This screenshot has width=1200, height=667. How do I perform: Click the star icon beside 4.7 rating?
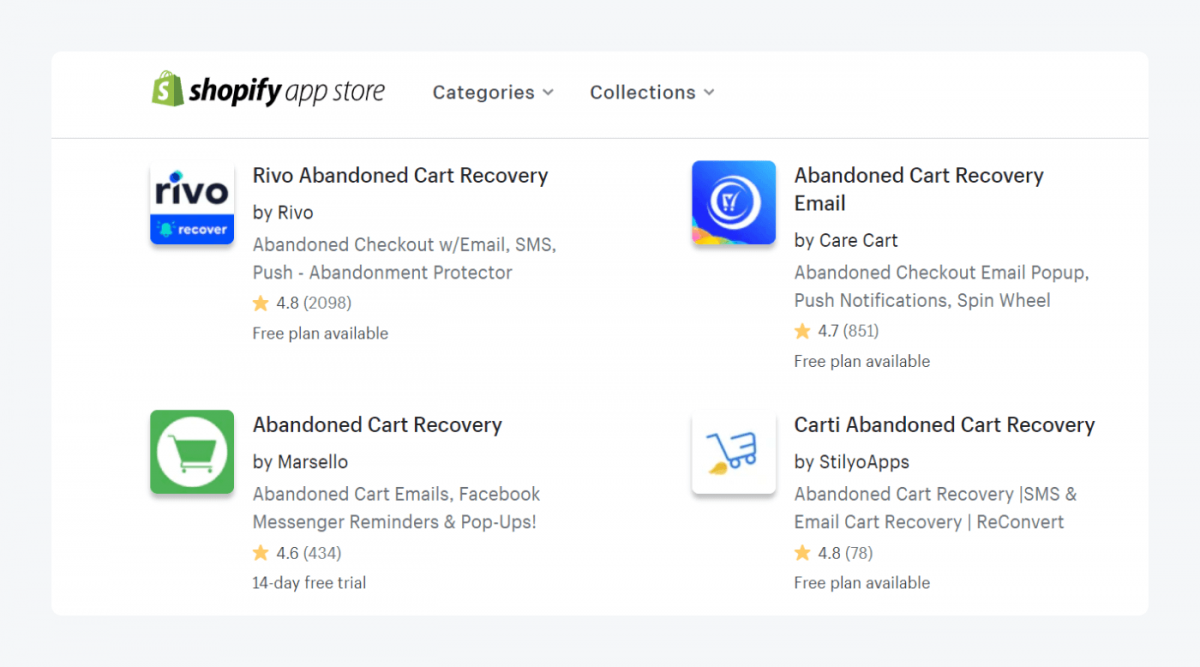click(x=802, y=330)
